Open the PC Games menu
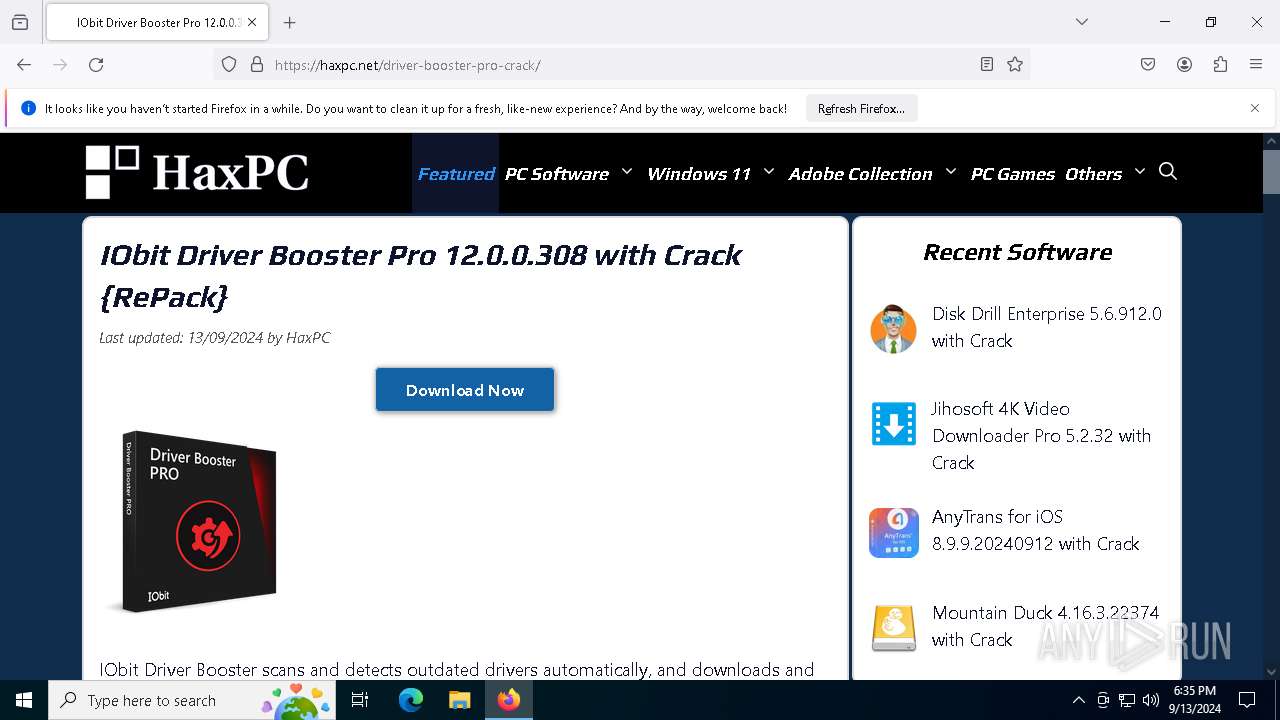The width and height of the screenshot is (1280, 720). [1012, 174]
